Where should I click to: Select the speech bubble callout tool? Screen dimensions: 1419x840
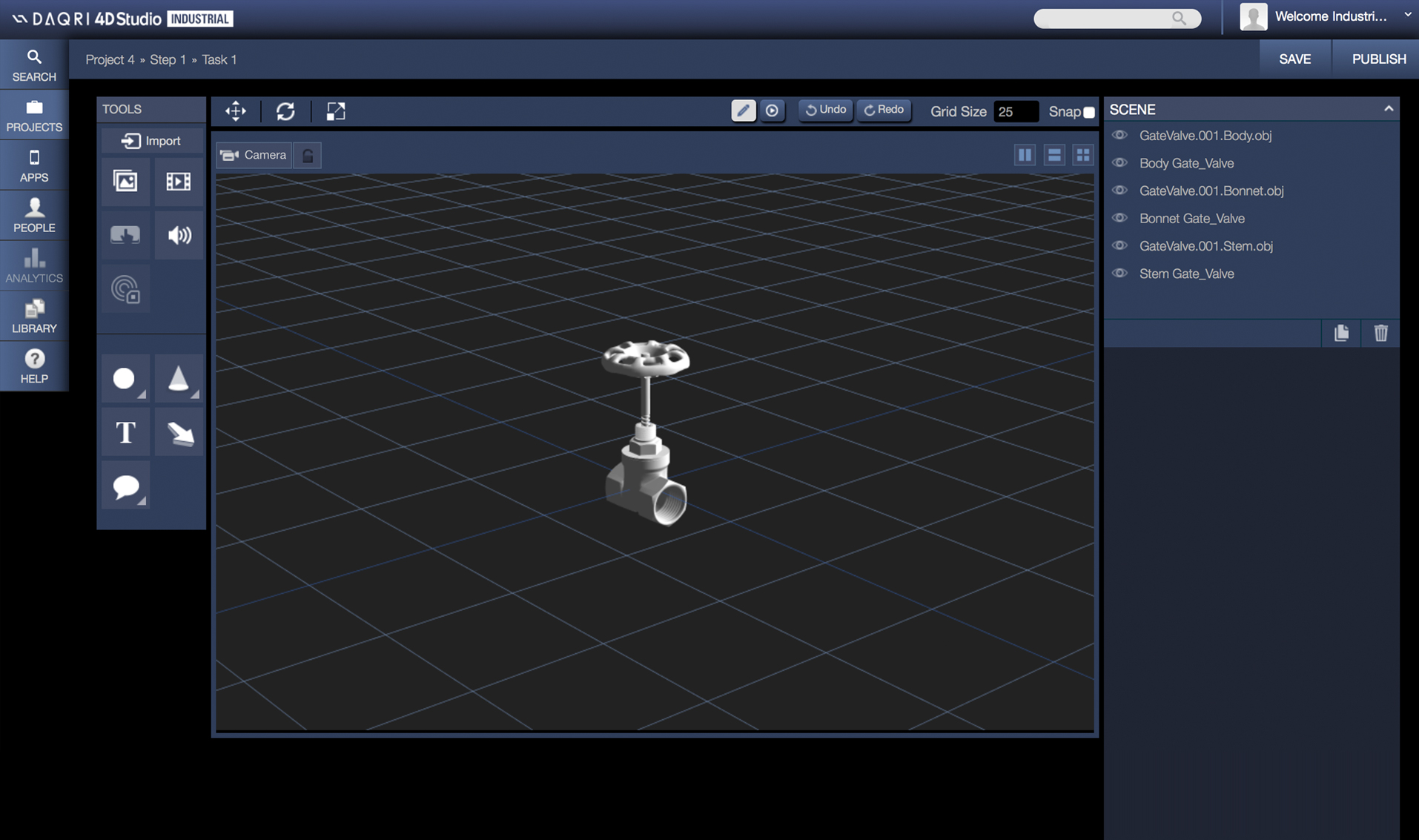pos(125,486)
